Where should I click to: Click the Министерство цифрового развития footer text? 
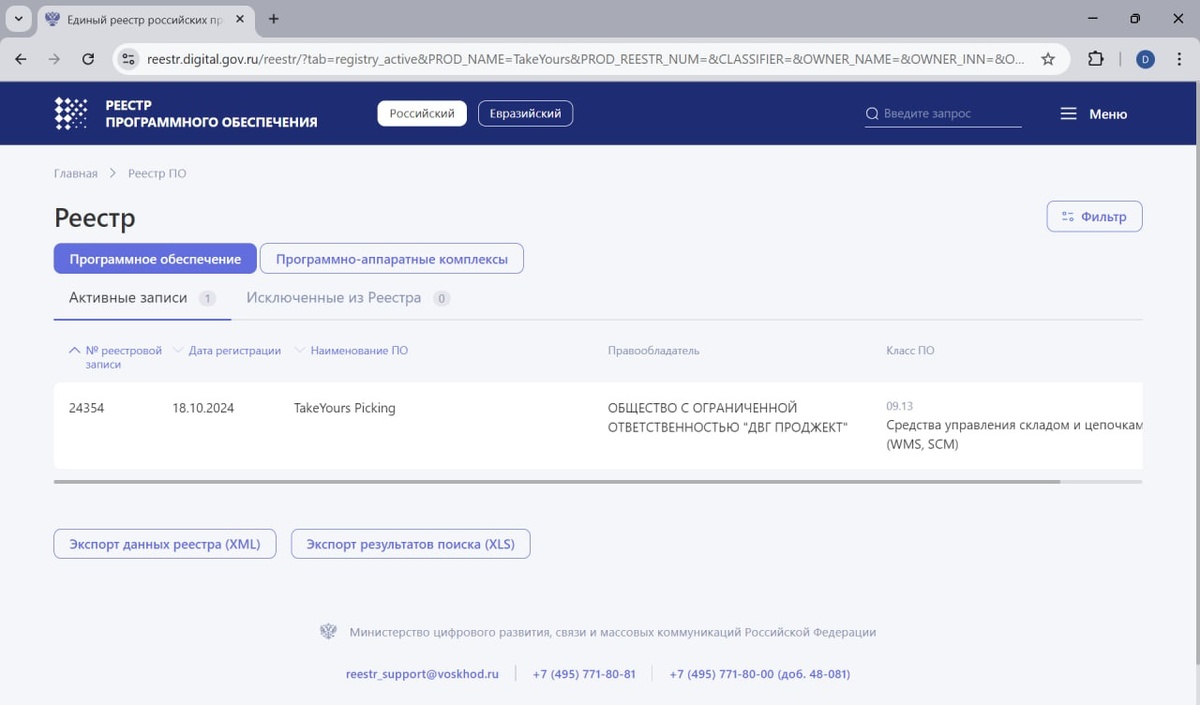pos(613,633)
